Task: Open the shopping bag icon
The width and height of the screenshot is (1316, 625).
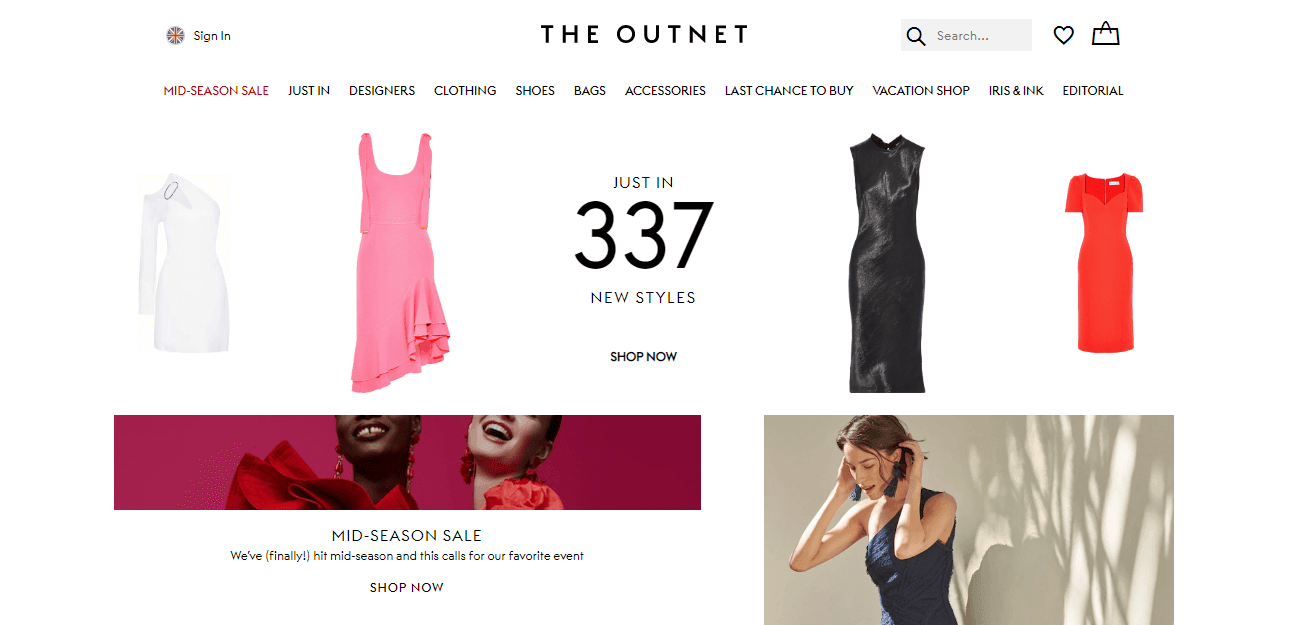Action: [x=1105, y=34]
